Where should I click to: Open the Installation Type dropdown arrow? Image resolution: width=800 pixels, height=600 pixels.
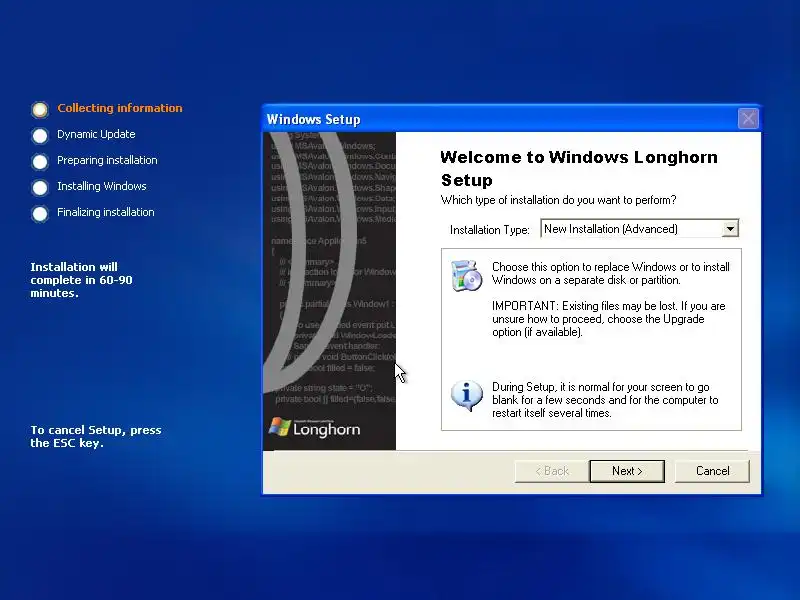730,229
